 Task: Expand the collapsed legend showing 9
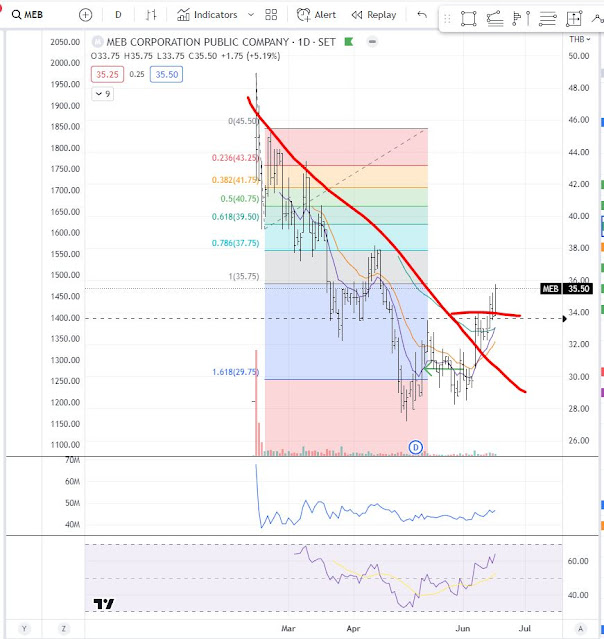pos(102,94)
